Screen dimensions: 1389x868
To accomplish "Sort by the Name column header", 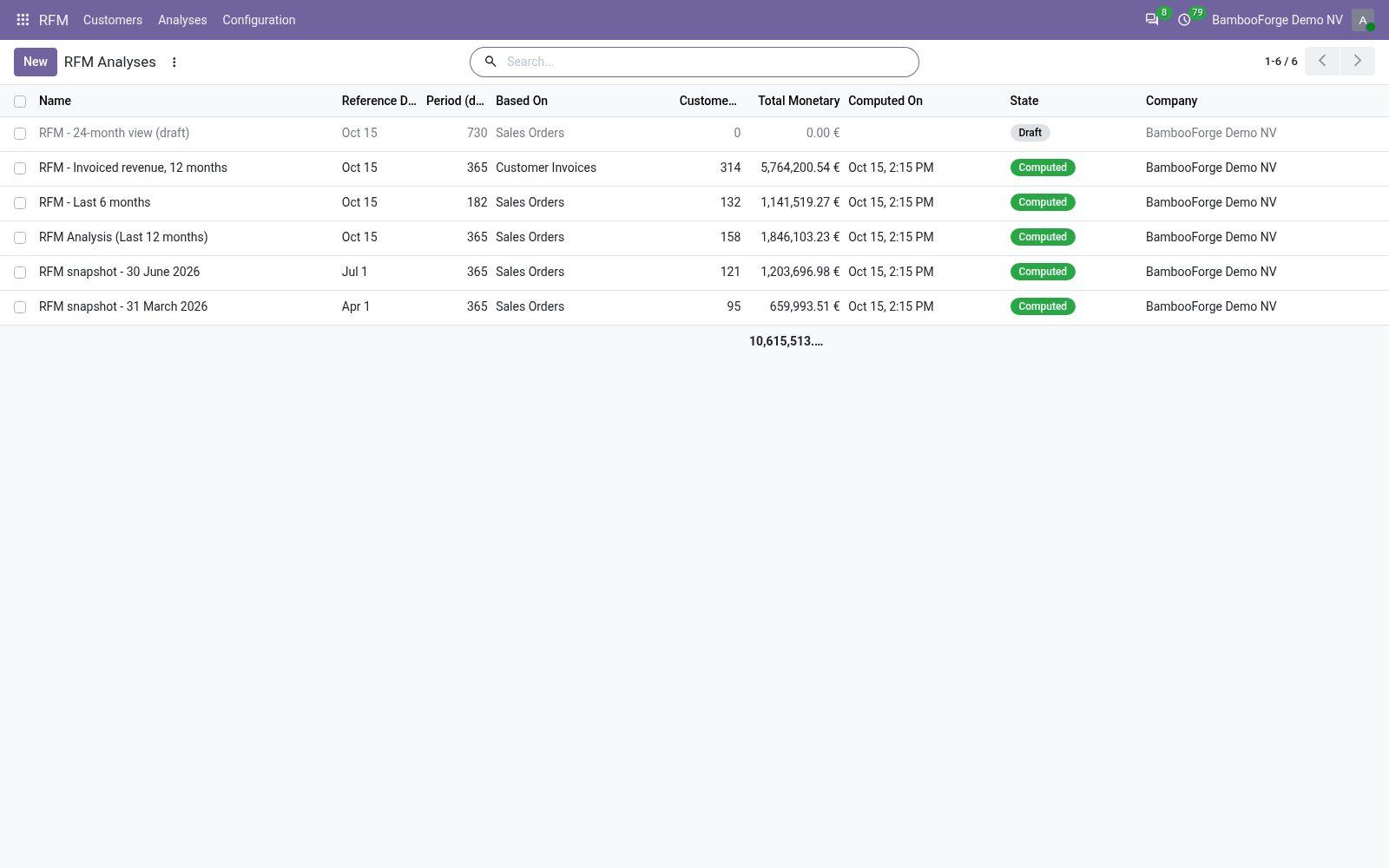I will click(55, 101).
